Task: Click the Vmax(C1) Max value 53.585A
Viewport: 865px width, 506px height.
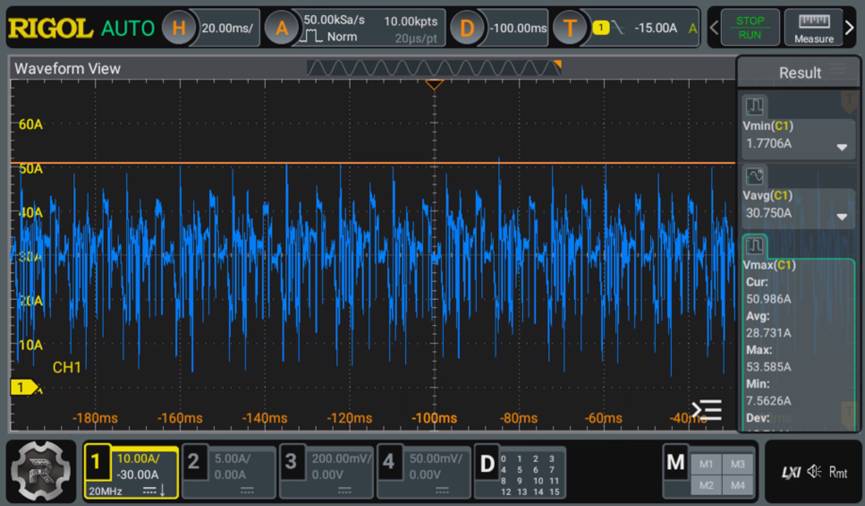Action: point(768,367)
